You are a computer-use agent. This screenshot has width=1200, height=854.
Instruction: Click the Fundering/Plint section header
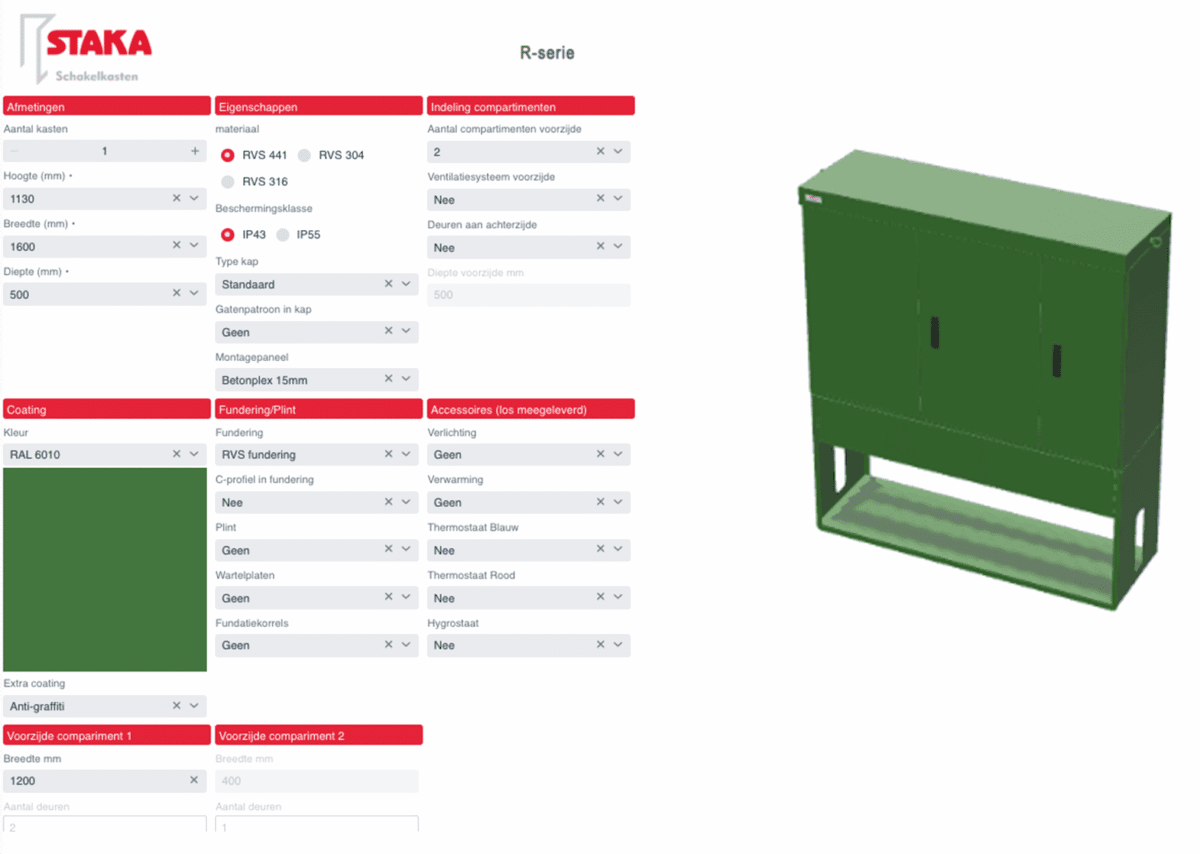(x=318, y=409)
